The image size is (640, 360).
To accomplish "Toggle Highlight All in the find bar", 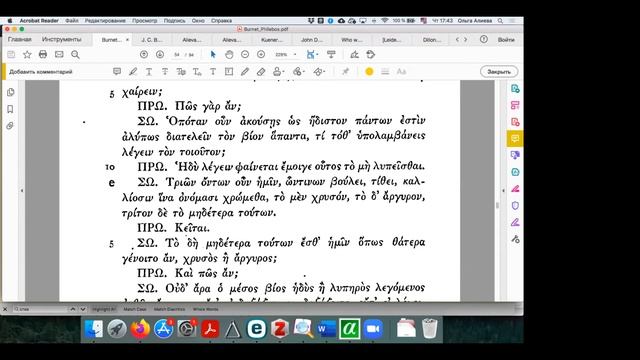I will tap(104, 309).
